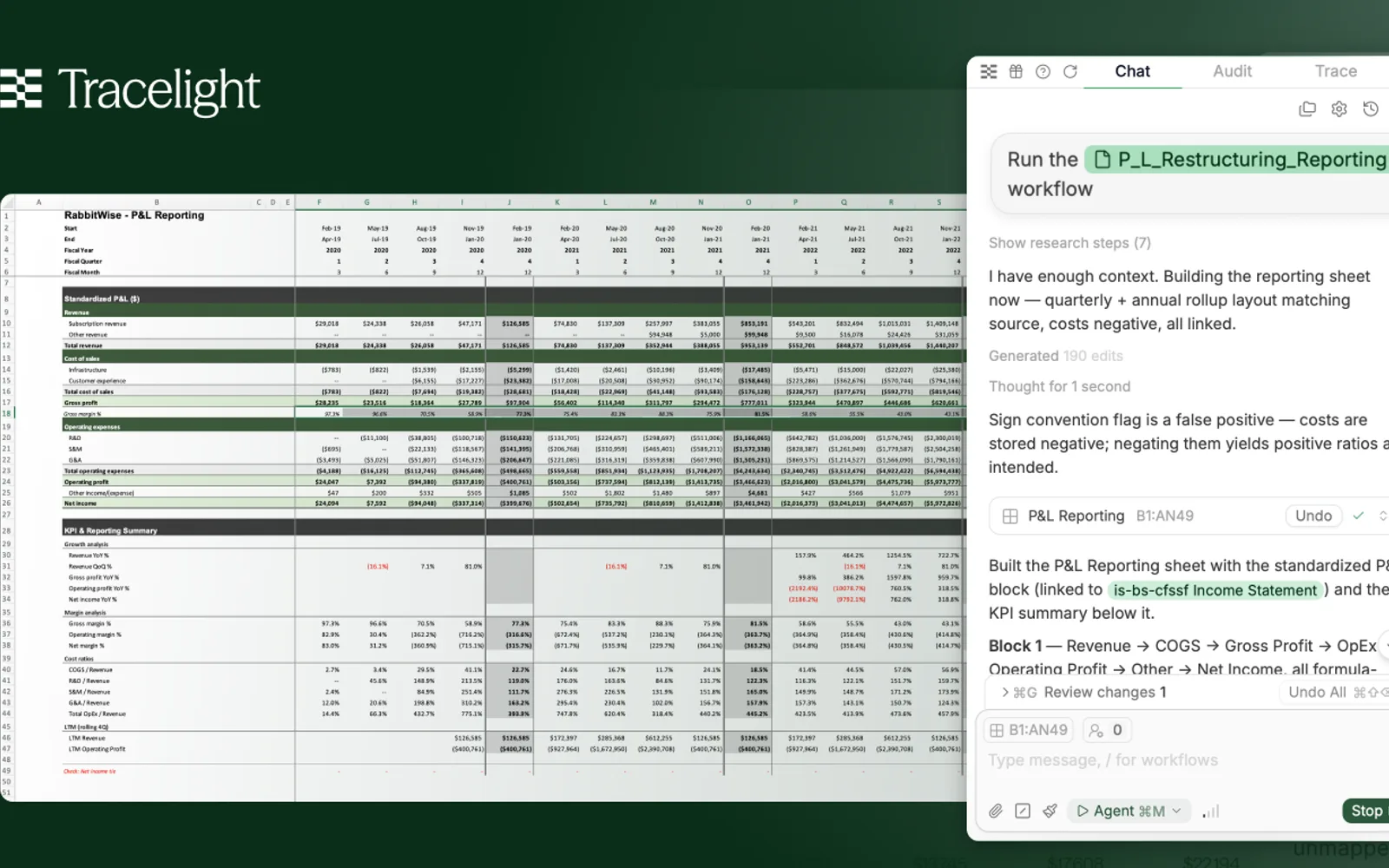This screenshot has width=1389, height=868.
Task: Click the 'Subscription revenue' row label
Action: point(97,324)
